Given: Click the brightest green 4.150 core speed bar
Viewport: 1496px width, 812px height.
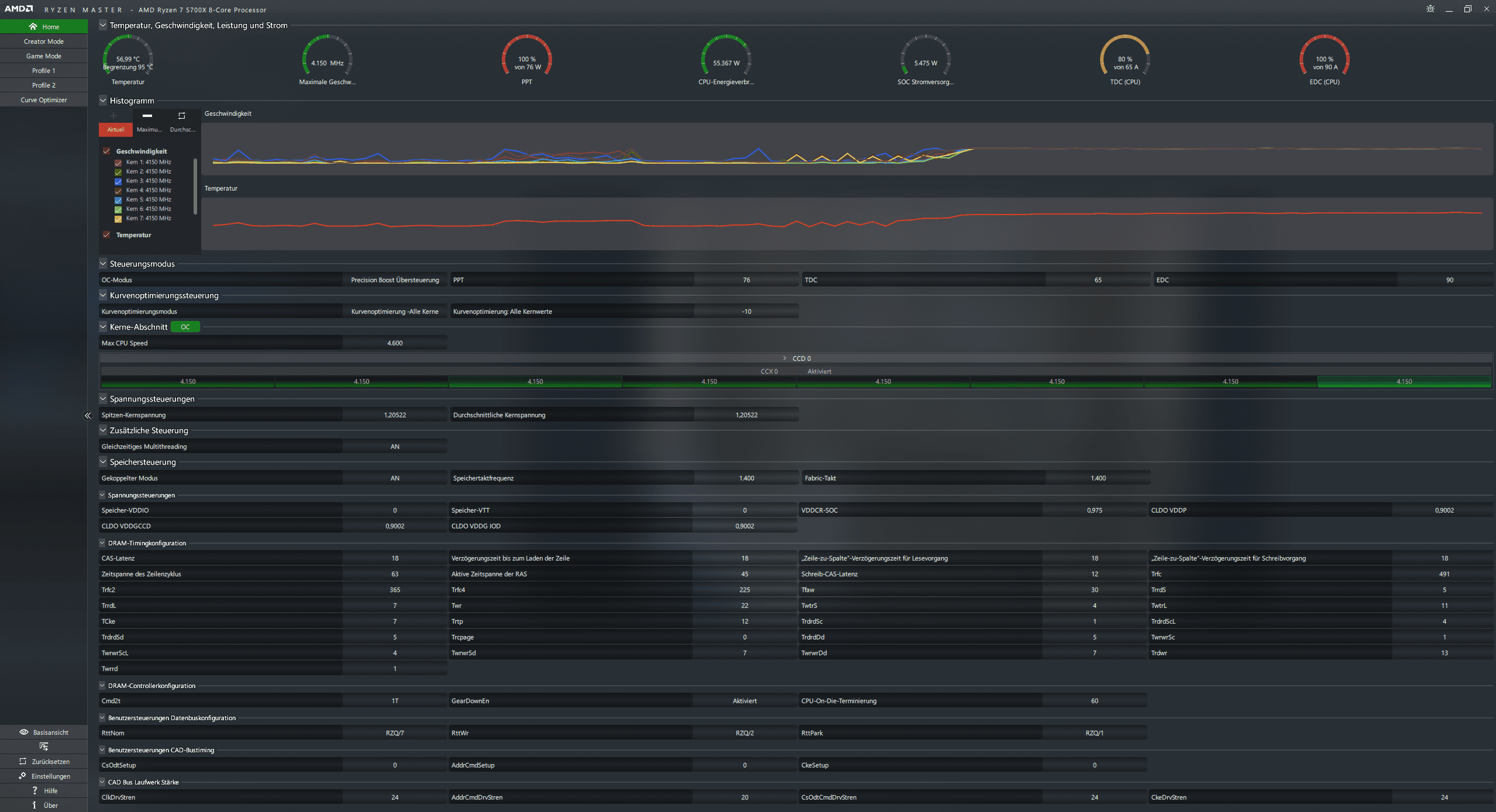Looking at the screenshot, I should tap(1404, 382).
